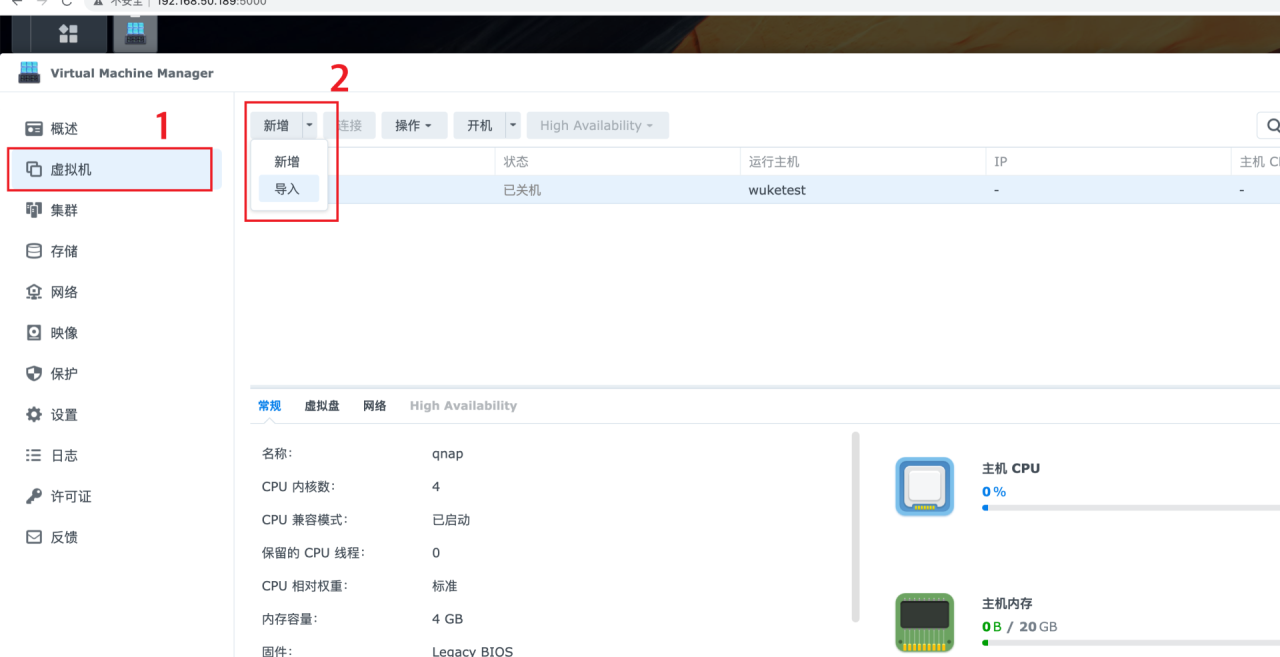
Task: Reload the browser page
Action: (66, 3)
